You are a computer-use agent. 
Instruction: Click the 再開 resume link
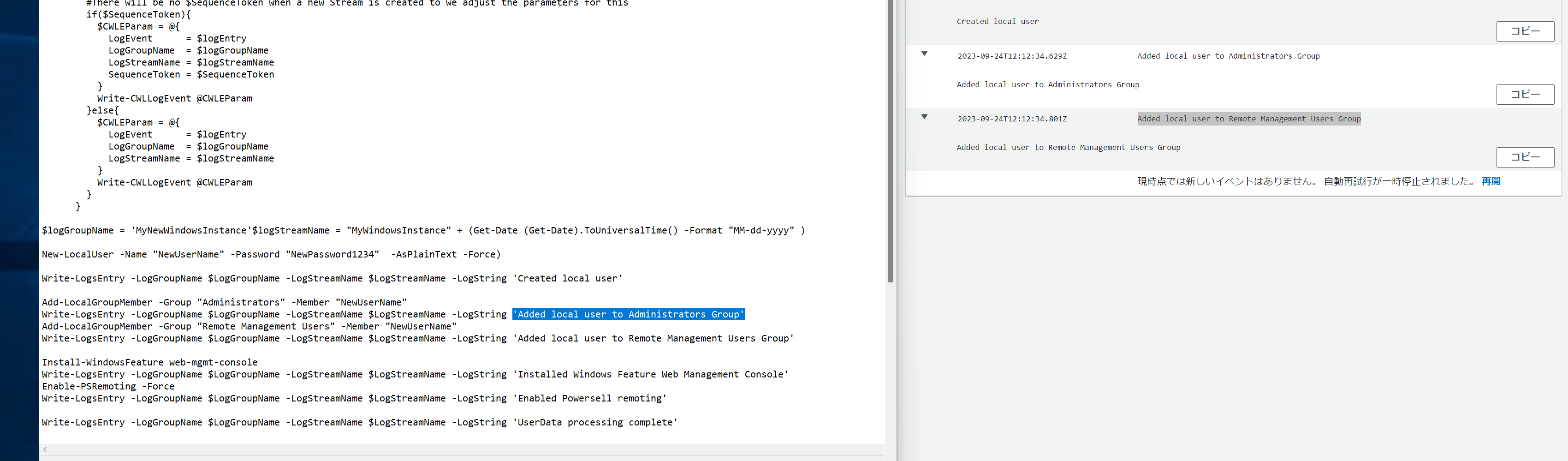pyautogui.click(x=1491, y=181)
